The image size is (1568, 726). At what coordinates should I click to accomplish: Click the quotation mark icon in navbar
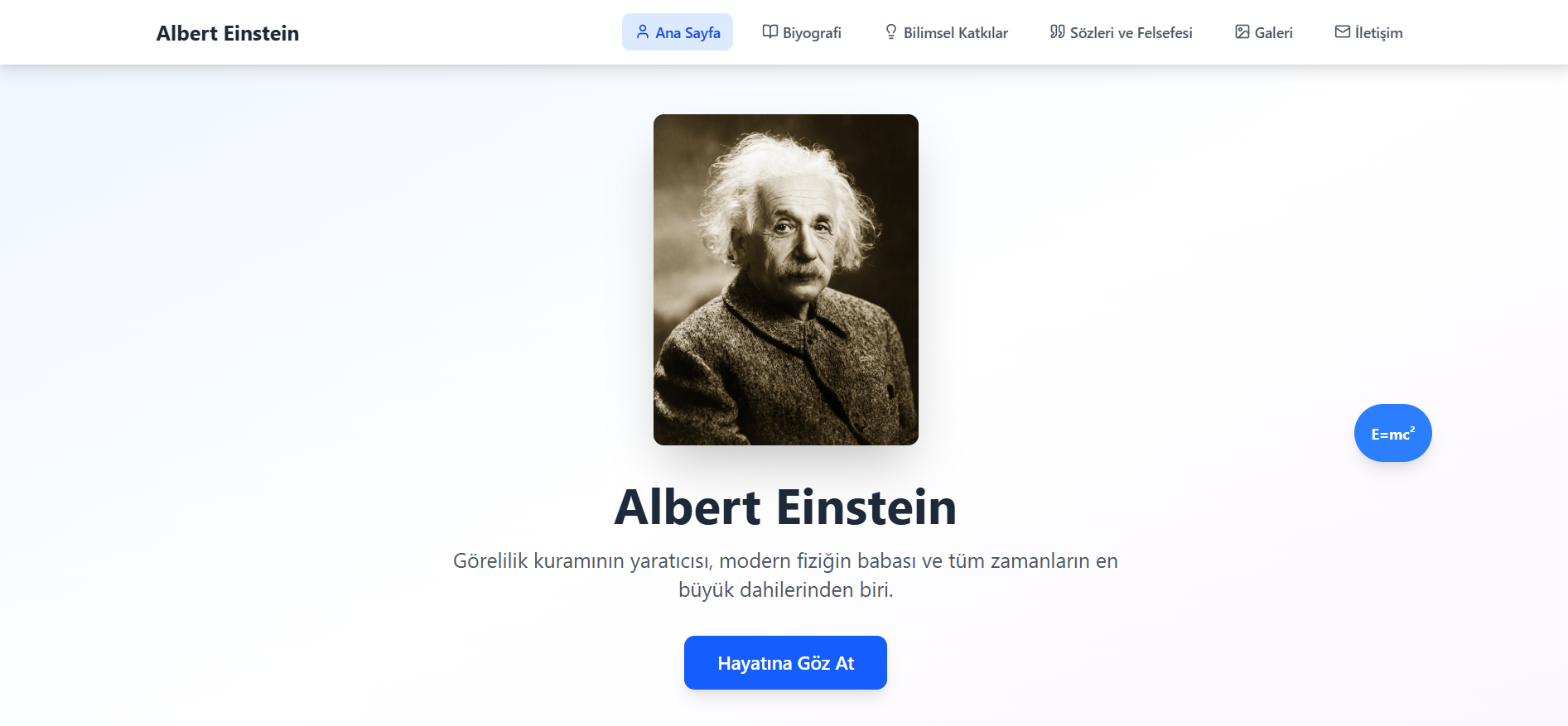[1058, 32]
